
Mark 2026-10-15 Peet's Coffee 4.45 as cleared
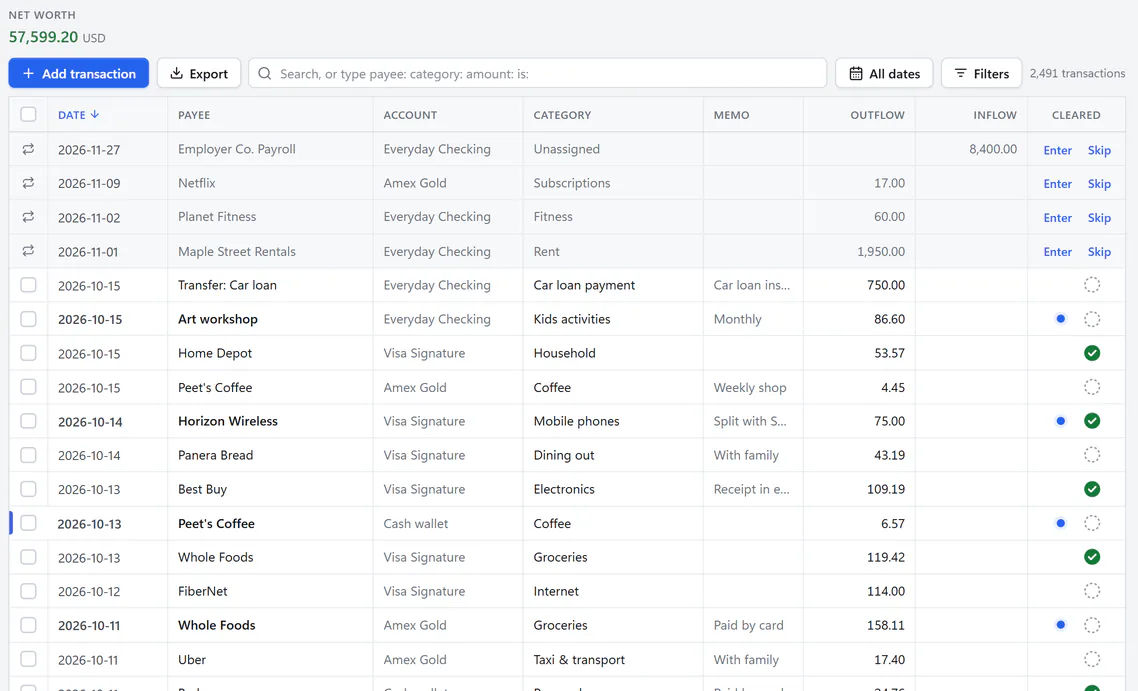click(1092, 387)
